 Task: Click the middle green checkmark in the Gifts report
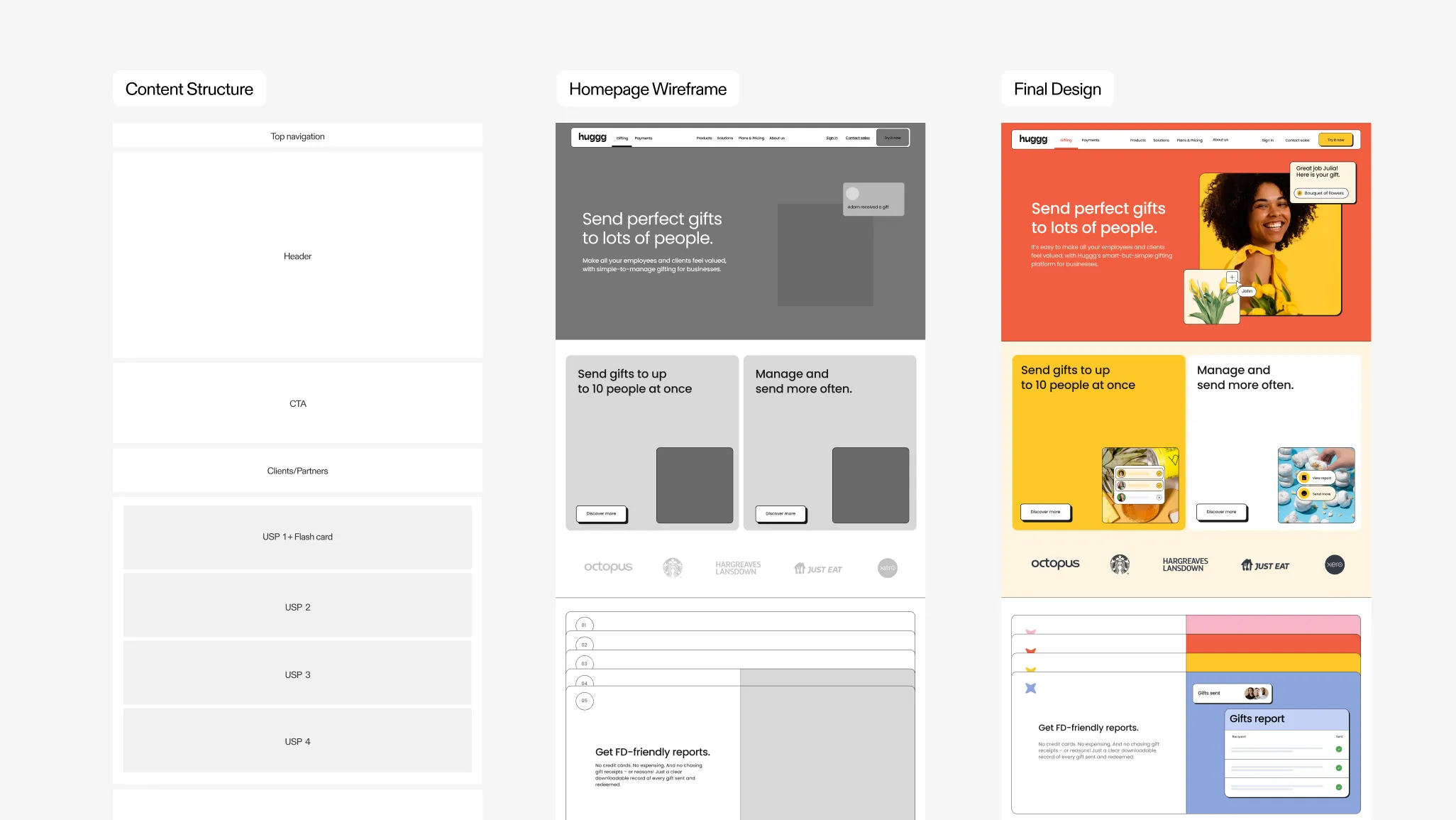(1339, 767)
